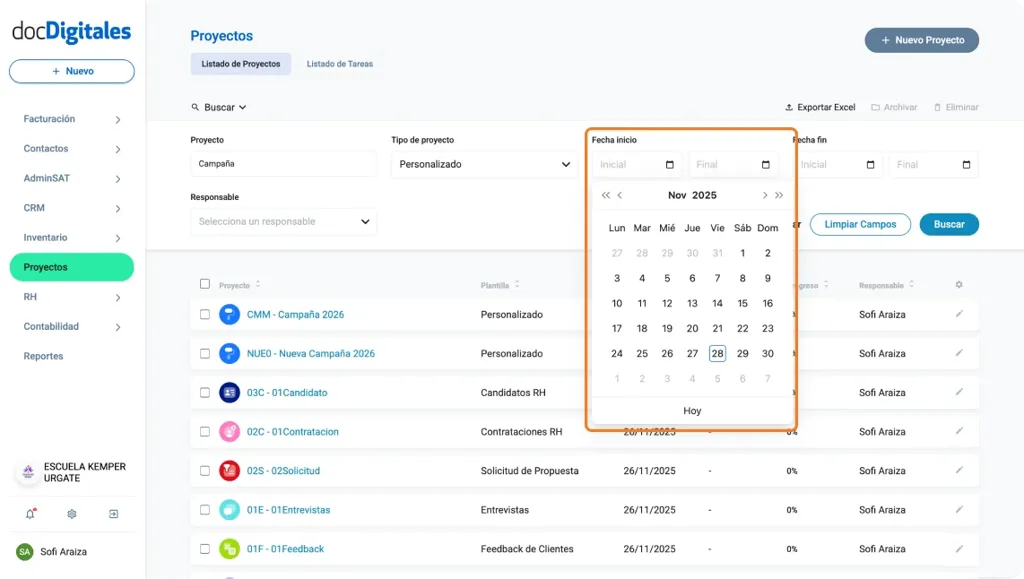1024x579 pixels.
Task: Open the Tipo de proyecto dropdown showing Personalizado
Action: [483, 164]
